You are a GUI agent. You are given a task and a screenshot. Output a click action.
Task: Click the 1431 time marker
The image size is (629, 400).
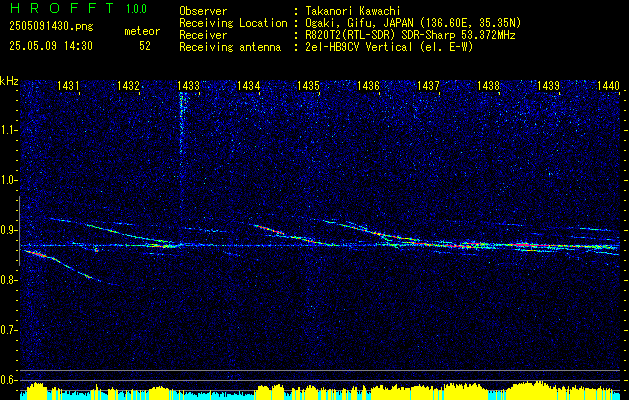(68, 85)
